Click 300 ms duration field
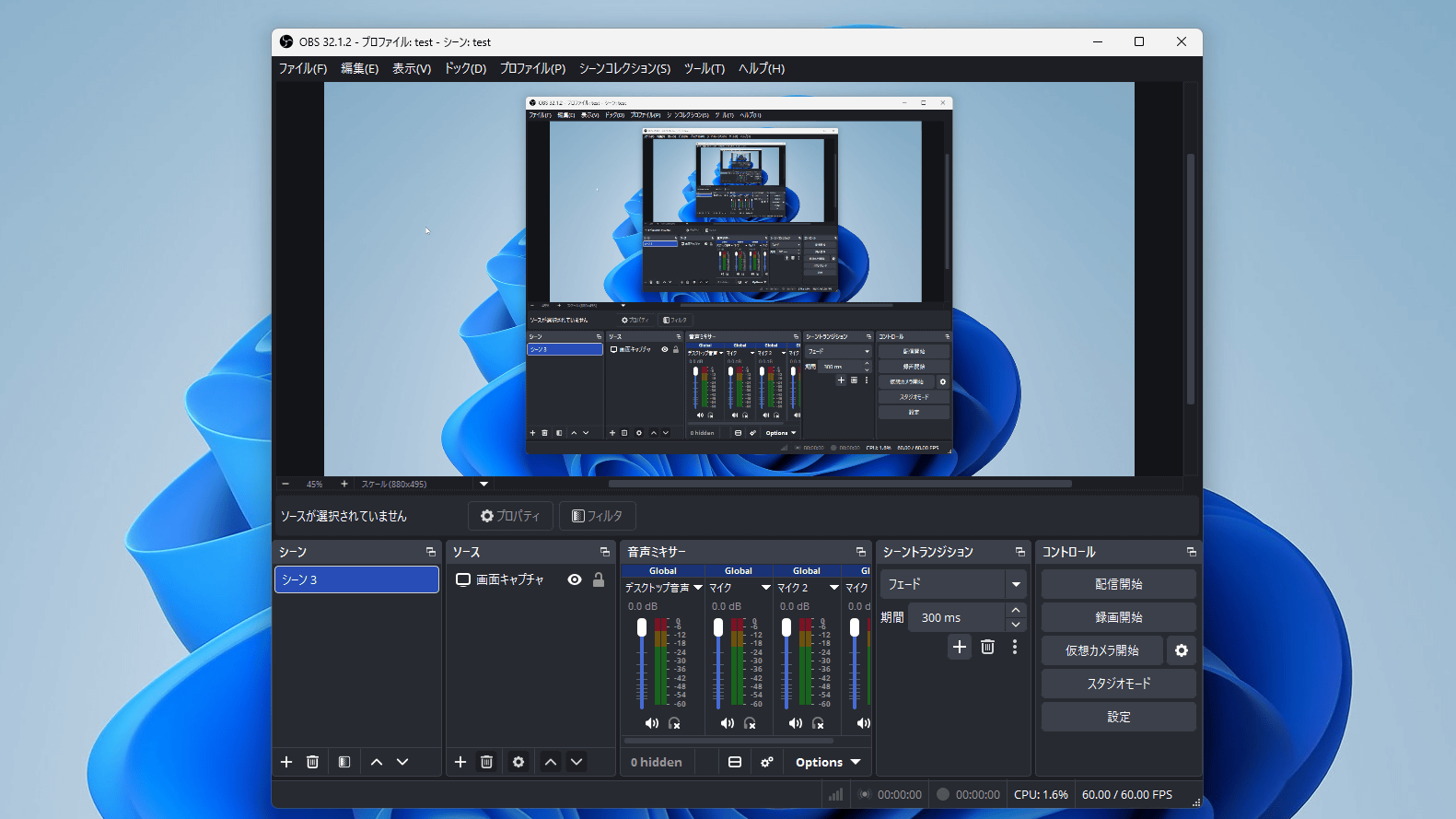This screenshot has height=819, width=1456. (x=956, y=617)
